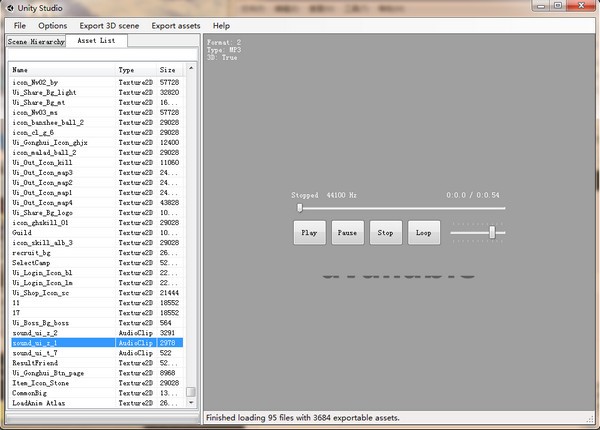The width and height of the screenshot is (600, 430).
Task: Open the Export assets menu
Action: (176, 26)
